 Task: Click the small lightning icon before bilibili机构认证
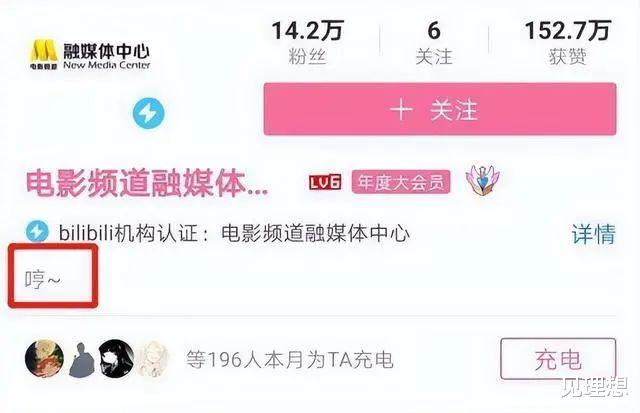37,232
